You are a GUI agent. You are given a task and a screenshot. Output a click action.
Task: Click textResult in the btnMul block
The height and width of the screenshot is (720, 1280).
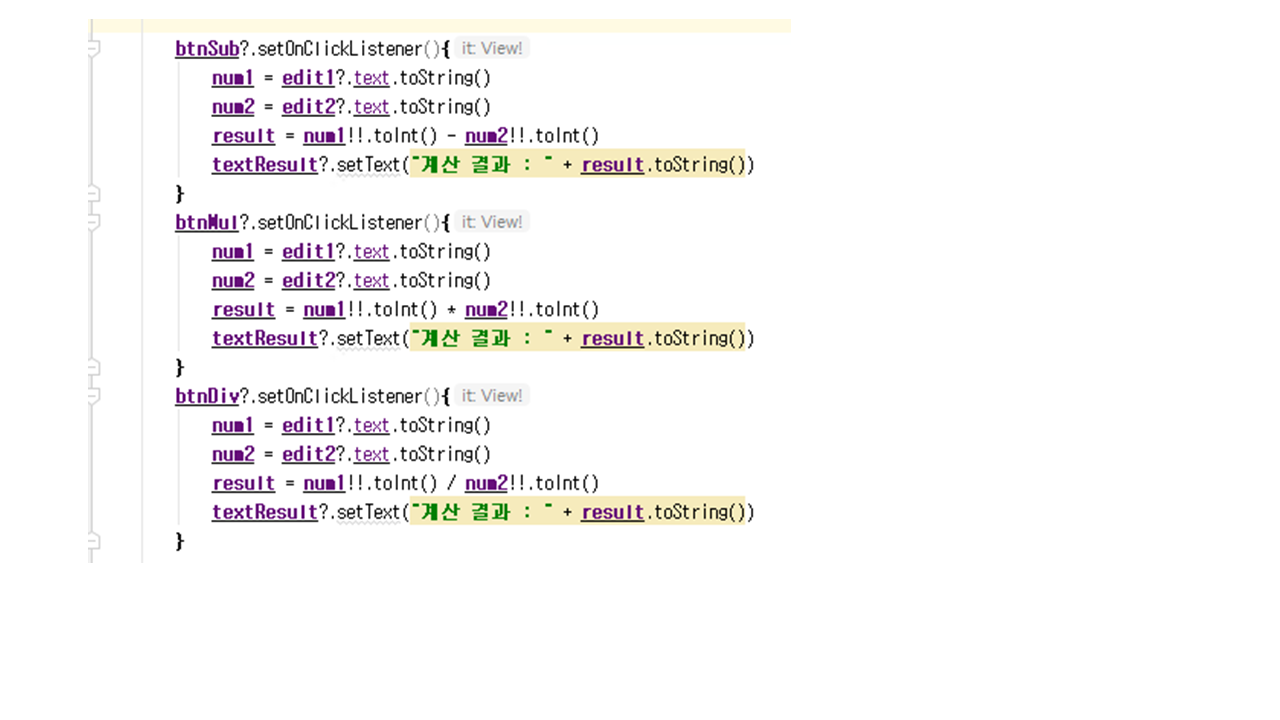click(x=264, y=339)
